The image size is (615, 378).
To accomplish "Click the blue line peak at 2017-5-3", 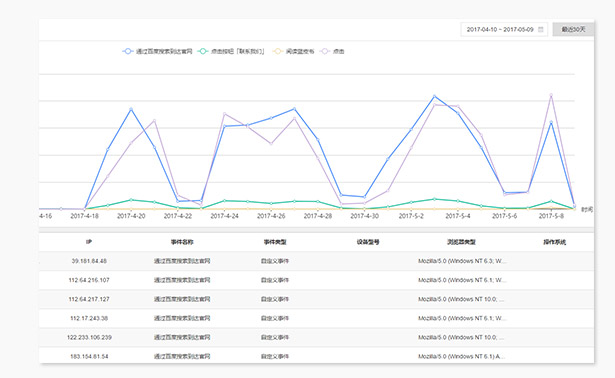I will [x=434, y=96].
